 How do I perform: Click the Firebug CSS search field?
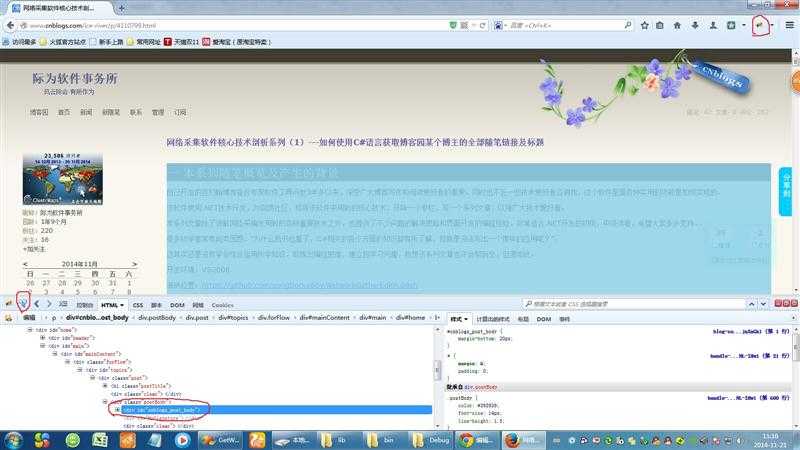pos(634,304)
